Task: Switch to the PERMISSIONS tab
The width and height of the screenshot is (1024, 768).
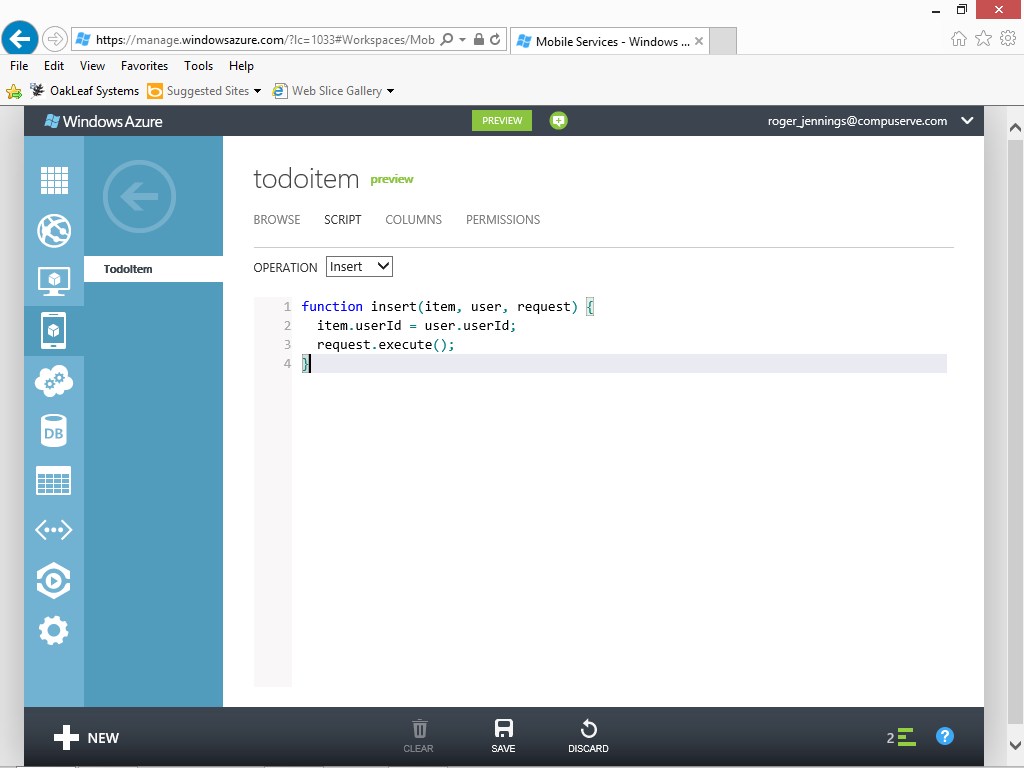Action: click(503, 220)
